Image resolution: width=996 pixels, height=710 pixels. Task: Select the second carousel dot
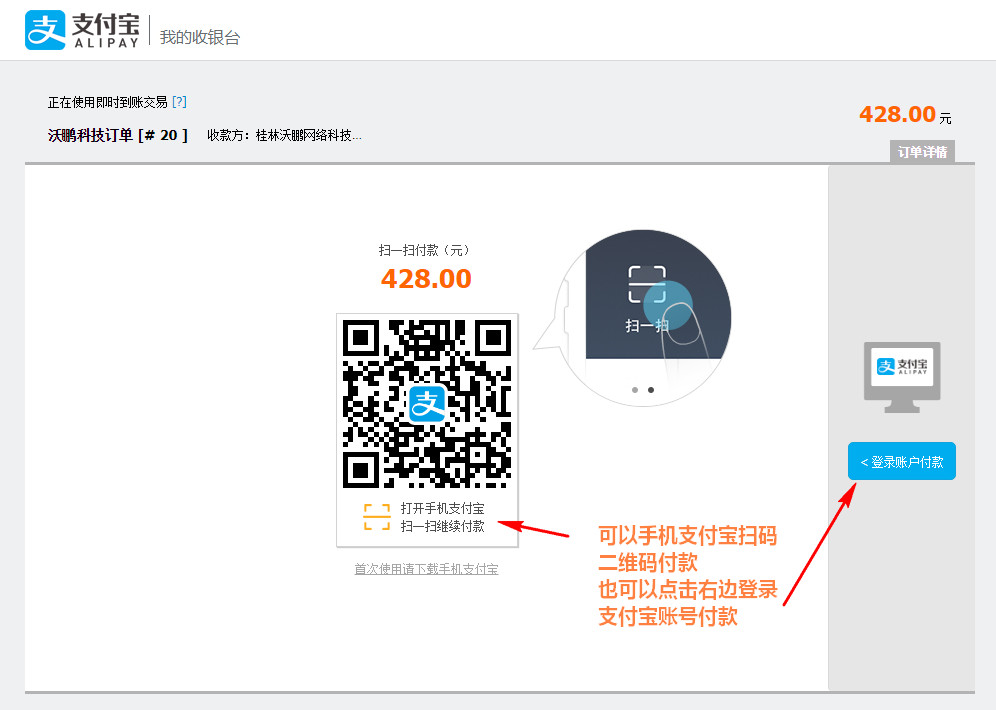[x=650, y=390]
